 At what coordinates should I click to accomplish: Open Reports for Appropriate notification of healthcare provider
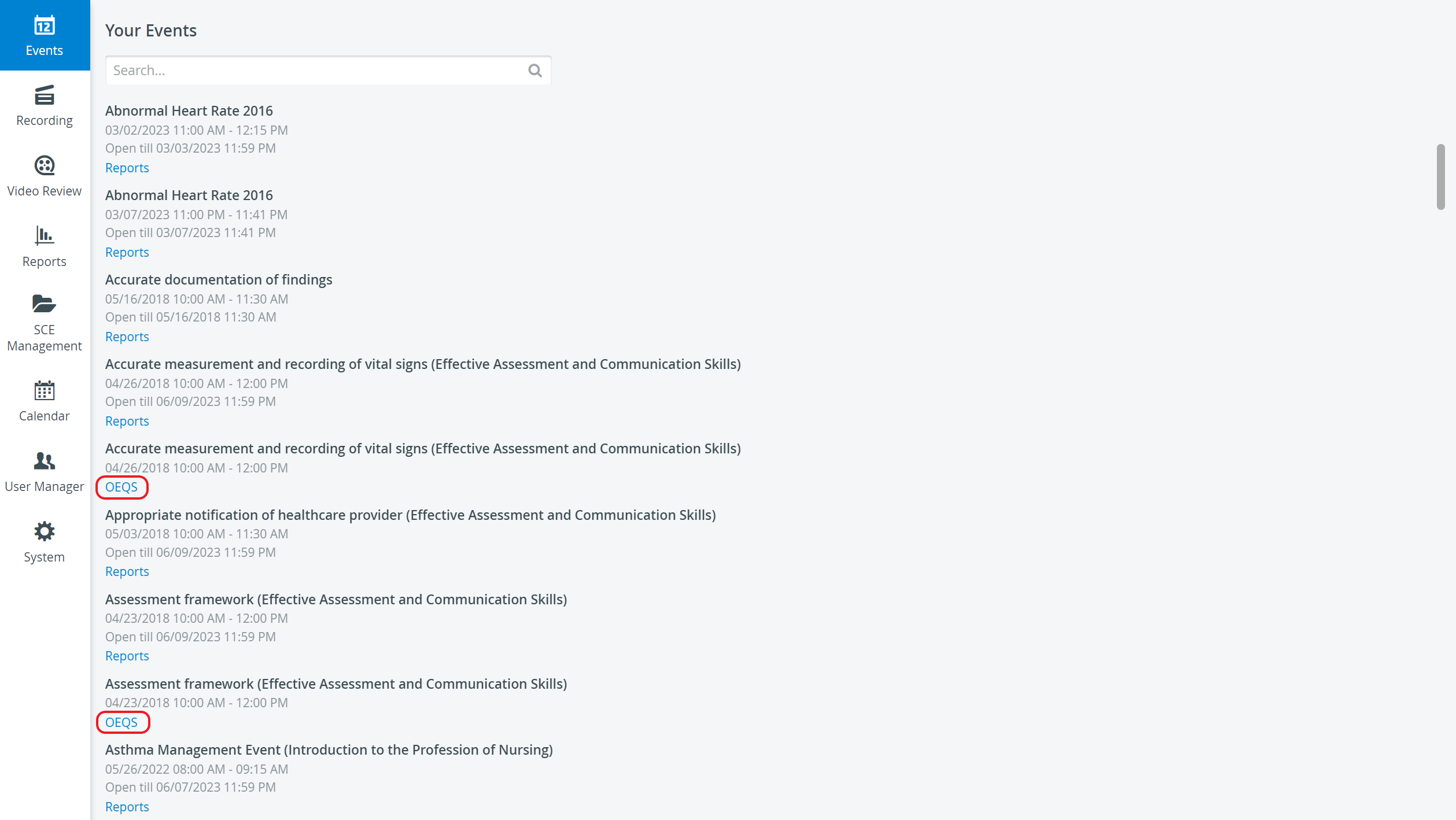tap(127, 571)
